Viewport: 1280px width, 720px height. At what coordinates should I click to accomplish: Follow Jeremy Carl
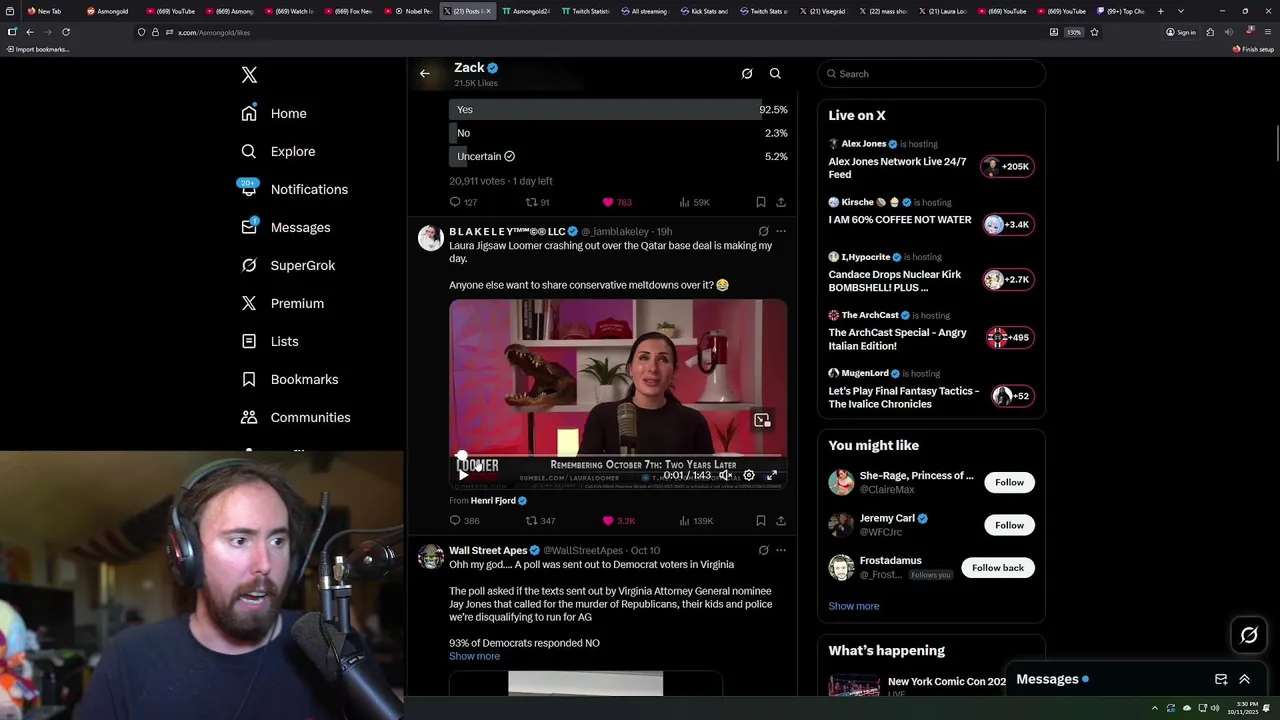1009,525
